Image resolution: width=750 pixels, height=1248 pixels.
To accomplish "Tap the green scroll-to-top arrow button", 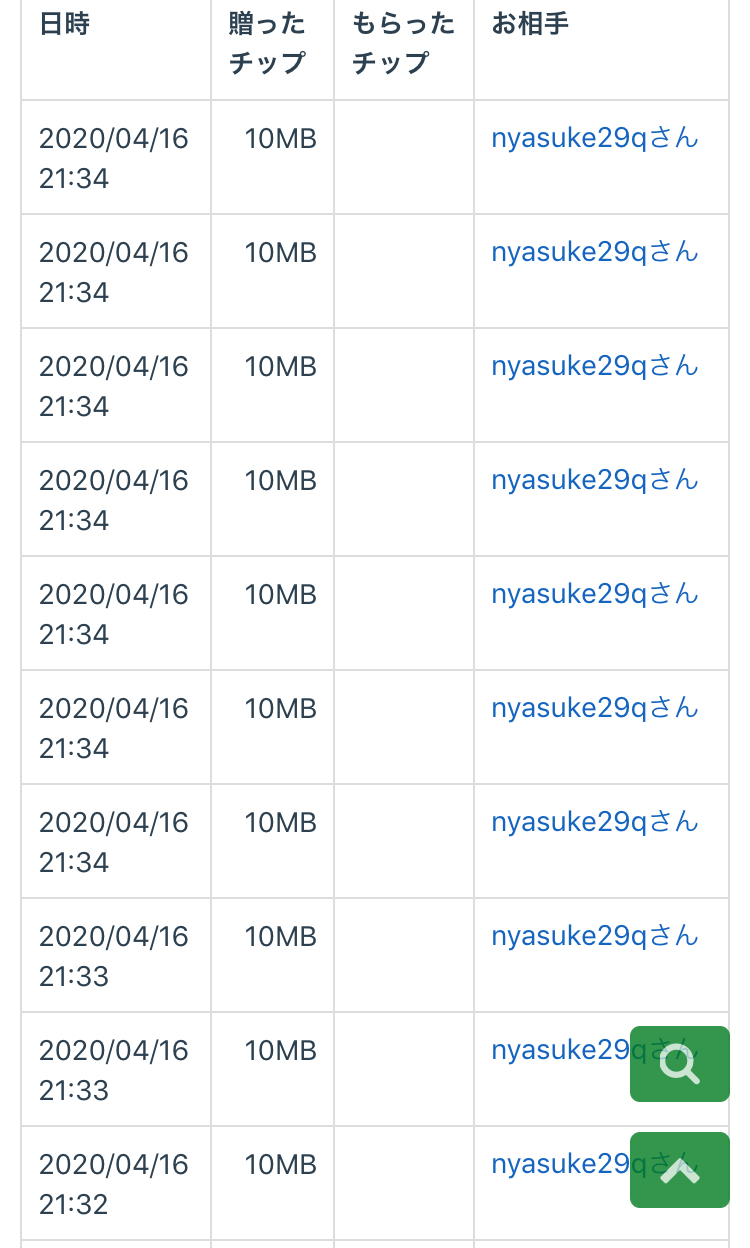I will [x=680, y=1170].
